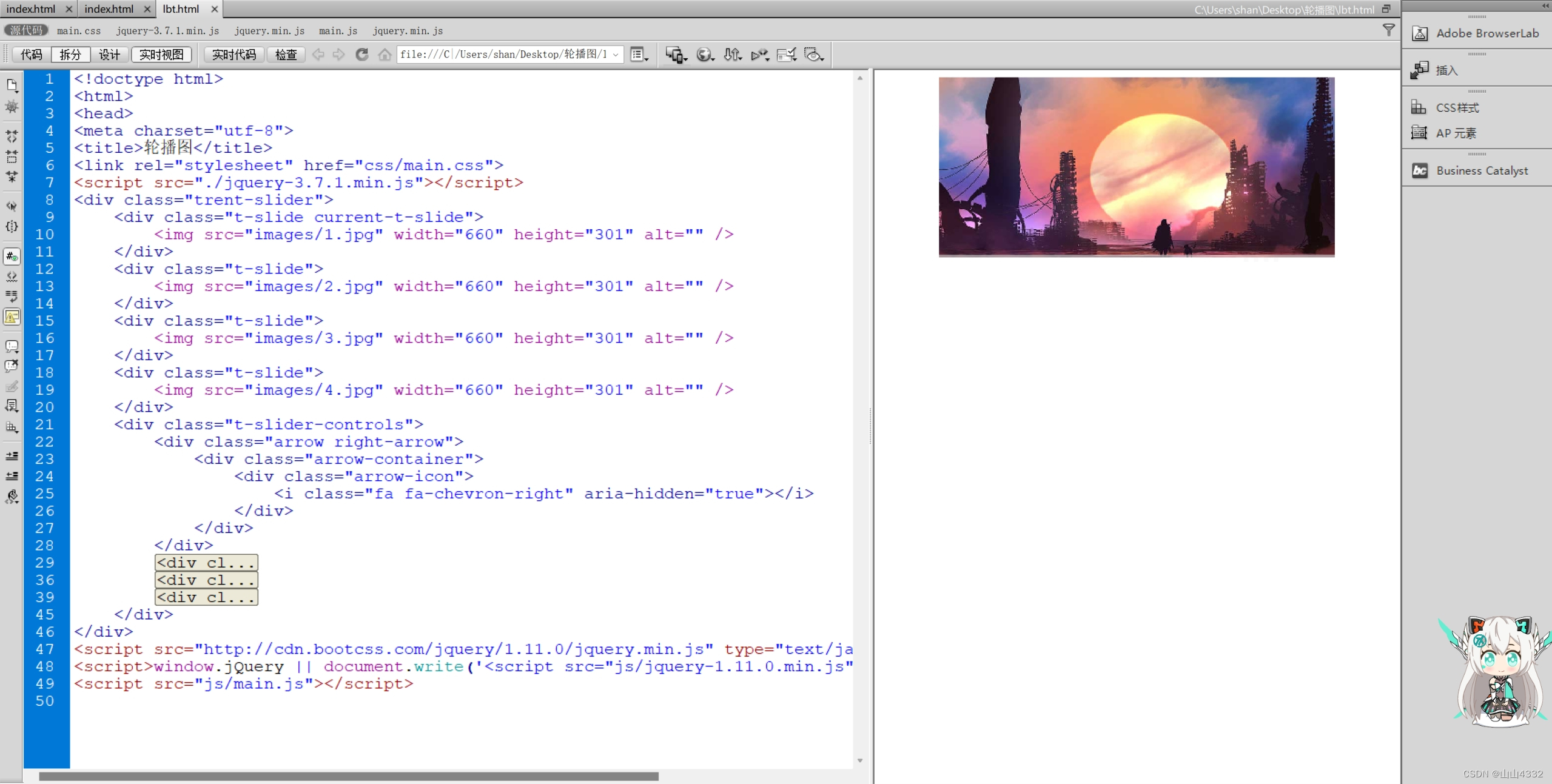The height and width of the screenshot is (784, 1552).
Task: Open Adobe BrowserLab panel
Action: click(1476, 33)
